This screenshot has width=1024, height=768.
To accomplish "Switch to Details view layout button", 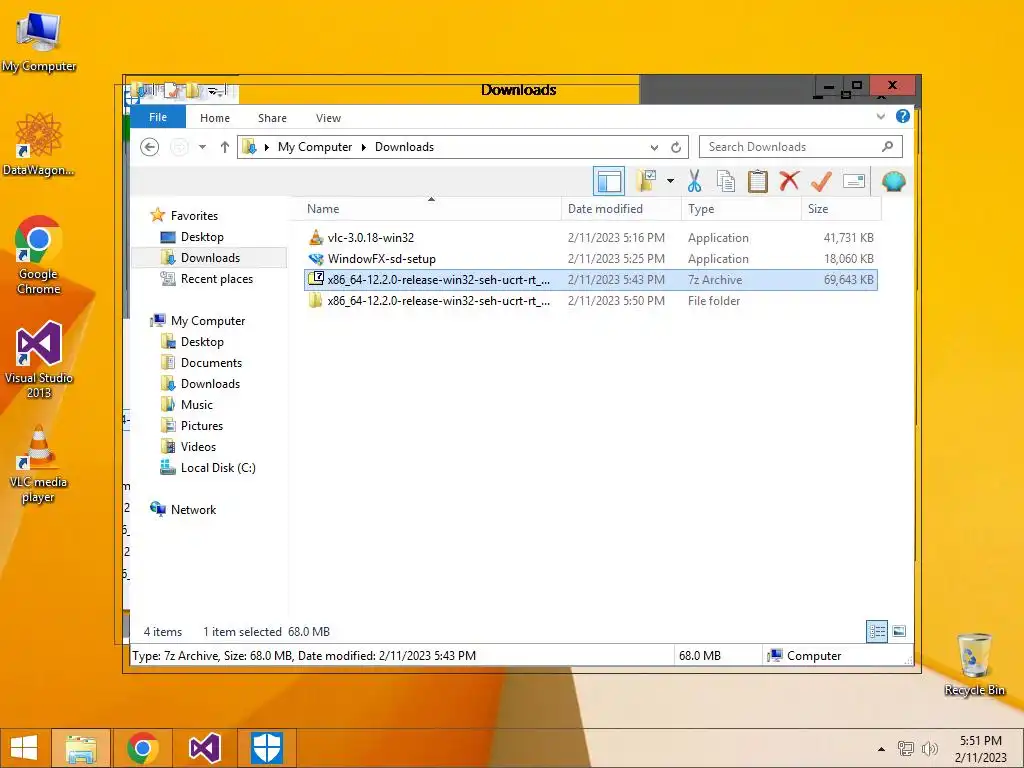I will (x=876, y=631).
